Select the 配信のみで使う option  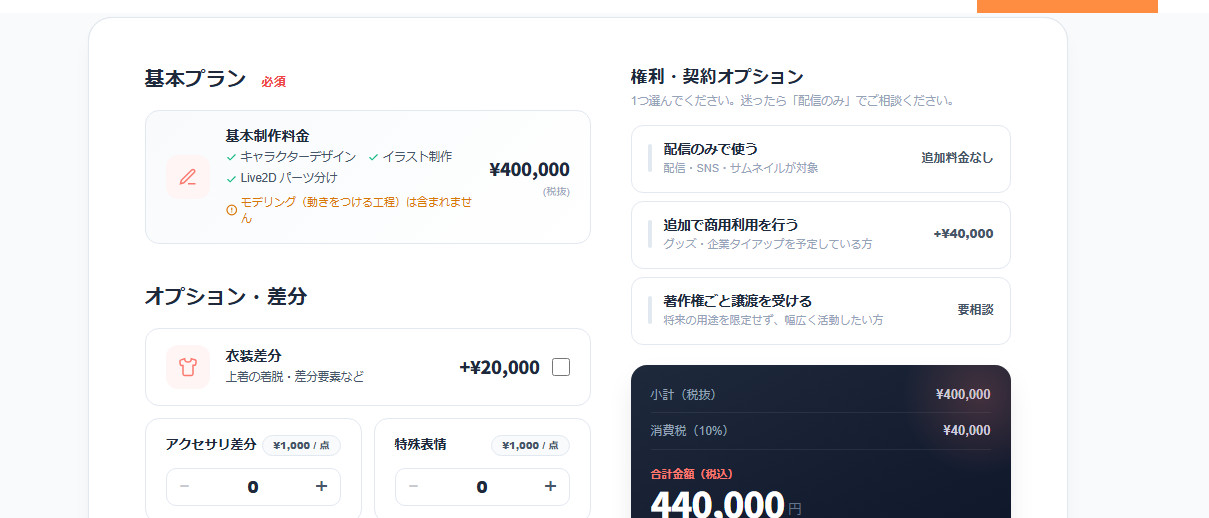820,158
